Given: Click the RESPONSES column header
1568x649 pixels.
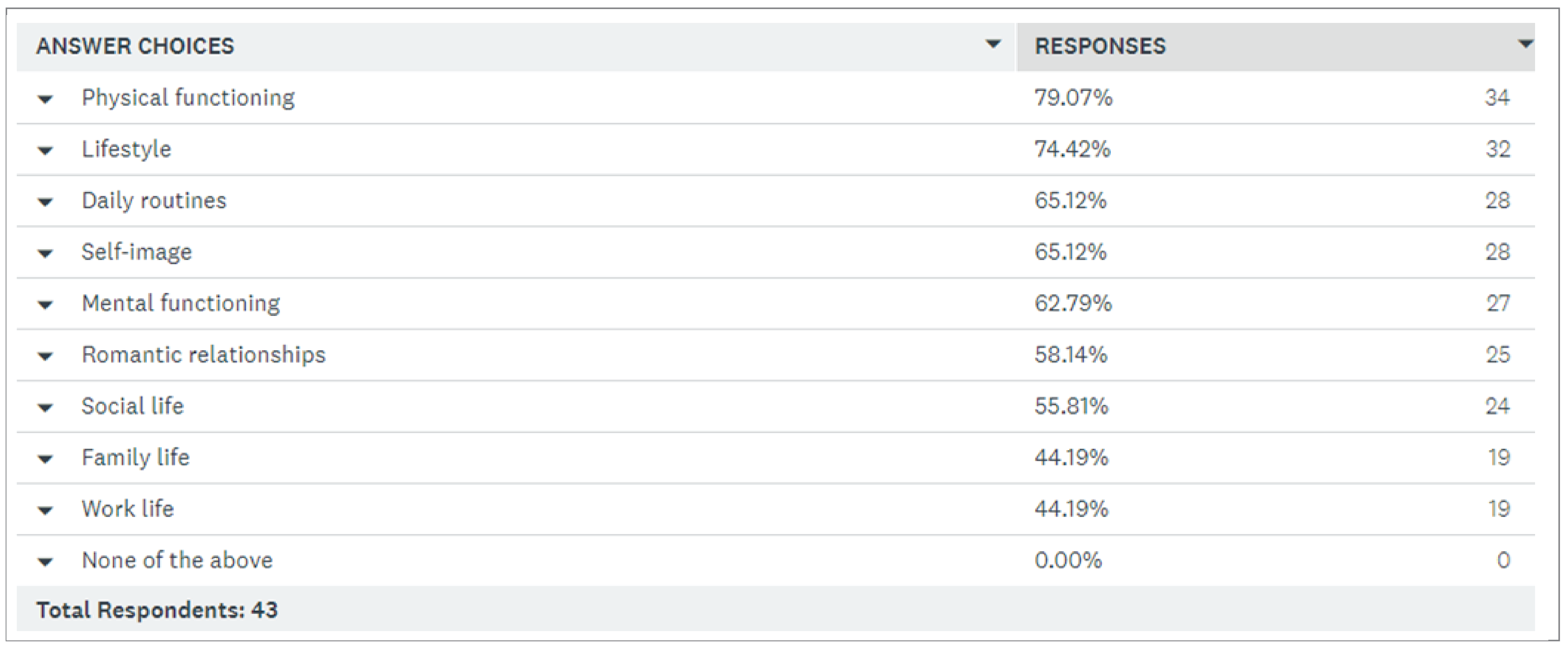Looking at the screenshot, I should (x=1100, y=46).
